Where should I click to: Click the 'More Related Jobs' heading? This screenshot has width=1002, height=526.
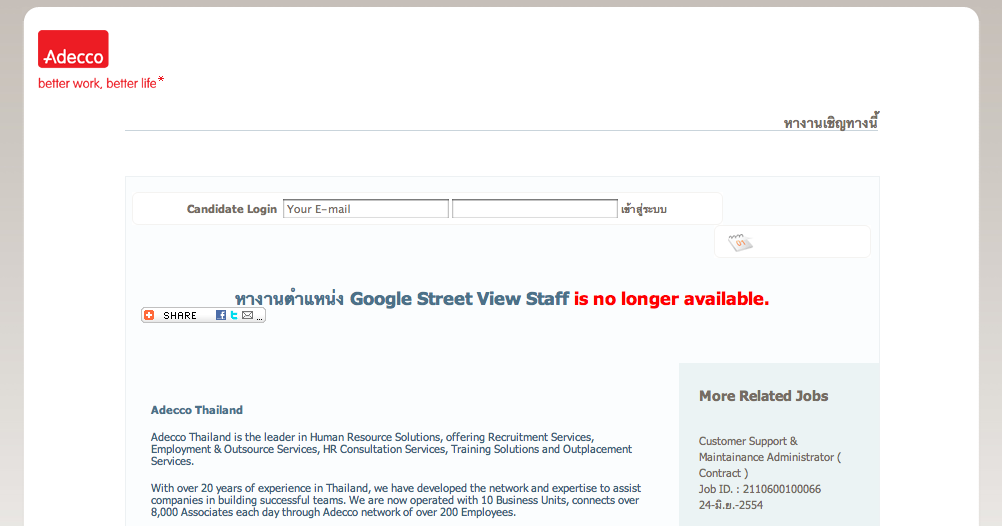764,396
